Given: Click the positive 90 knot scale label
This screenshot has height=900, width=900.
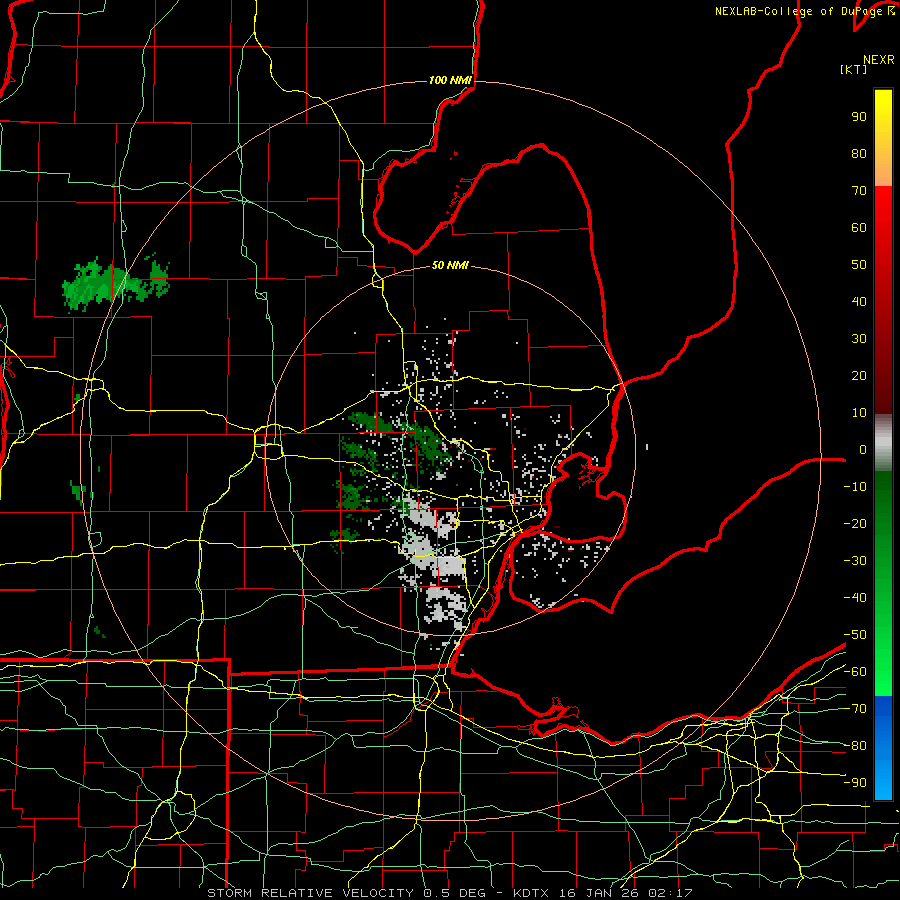Looking at the screenshot, I should 859,117.
